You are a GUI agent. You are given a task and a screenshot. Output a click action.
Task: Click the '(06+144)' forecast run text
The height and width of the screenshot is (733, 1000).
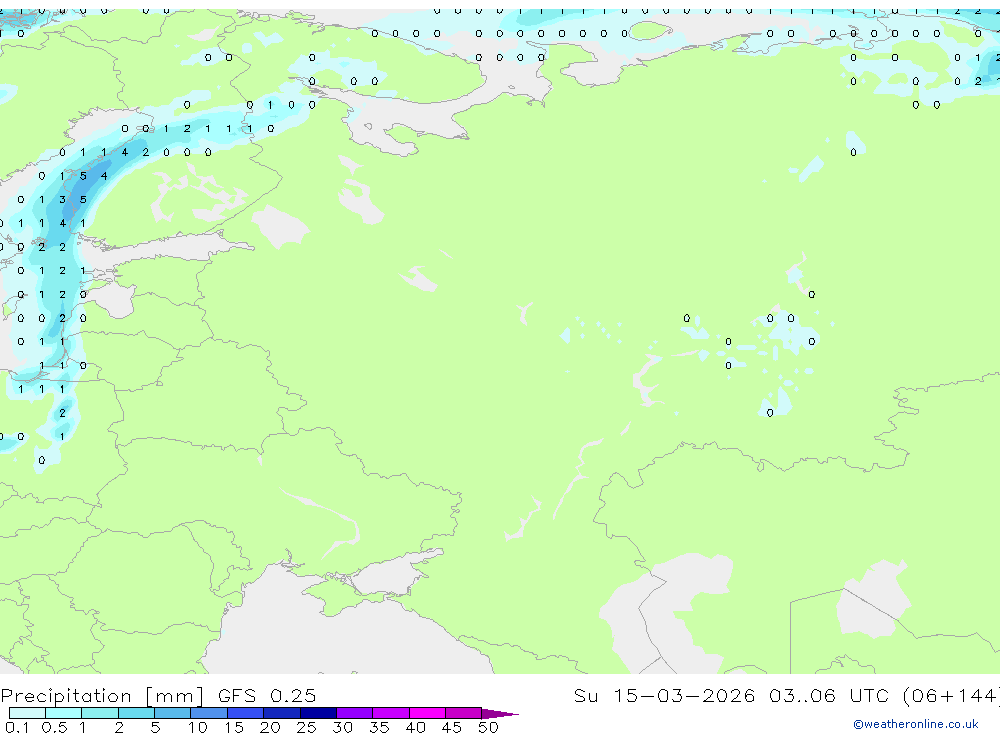tap(952, 696)
